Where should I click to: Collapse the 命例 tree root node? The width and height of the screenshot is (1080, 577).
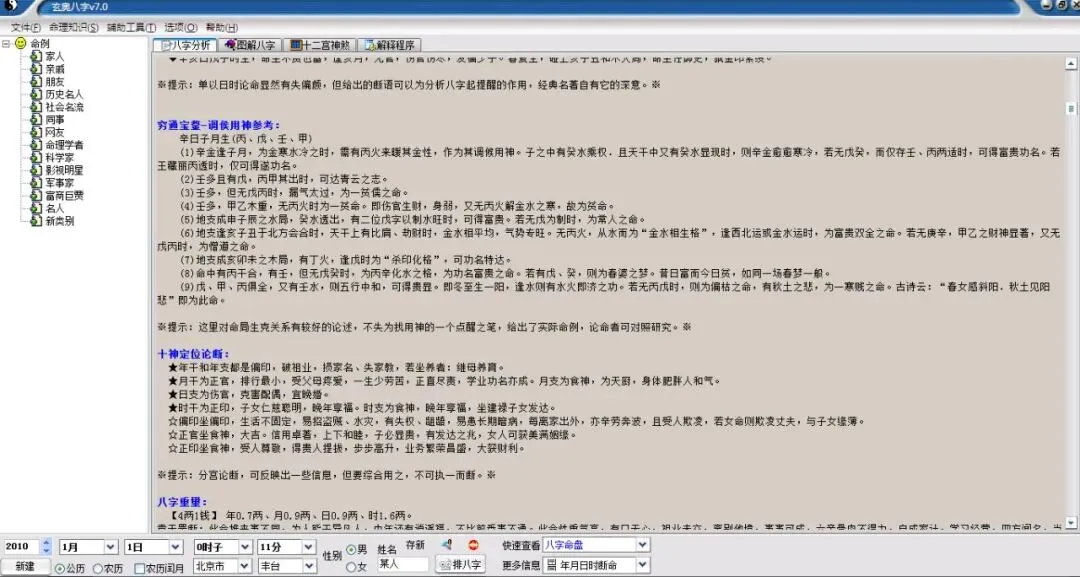tap(6, 43)
